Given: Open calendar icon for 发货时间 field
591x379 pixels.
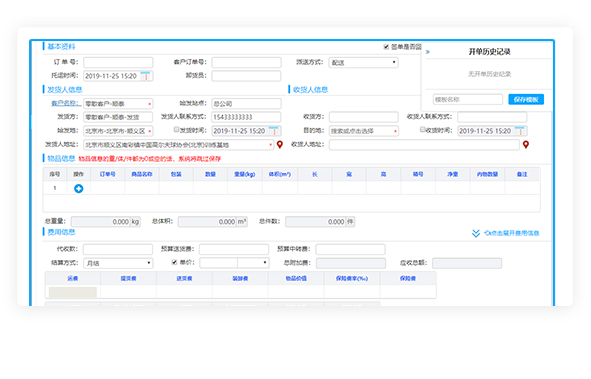Looking at the screenshot, I should [x=274, y=131].
